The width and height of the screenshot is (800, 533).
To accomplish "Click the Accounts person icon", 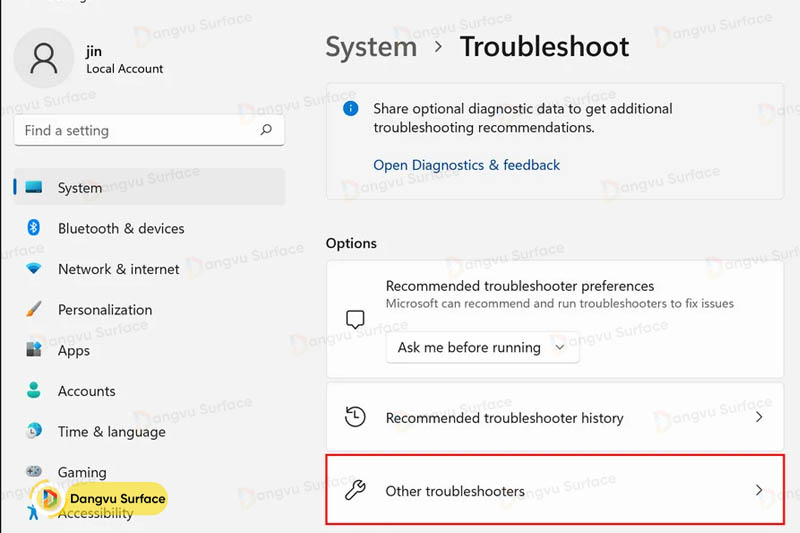I will 34,390.
